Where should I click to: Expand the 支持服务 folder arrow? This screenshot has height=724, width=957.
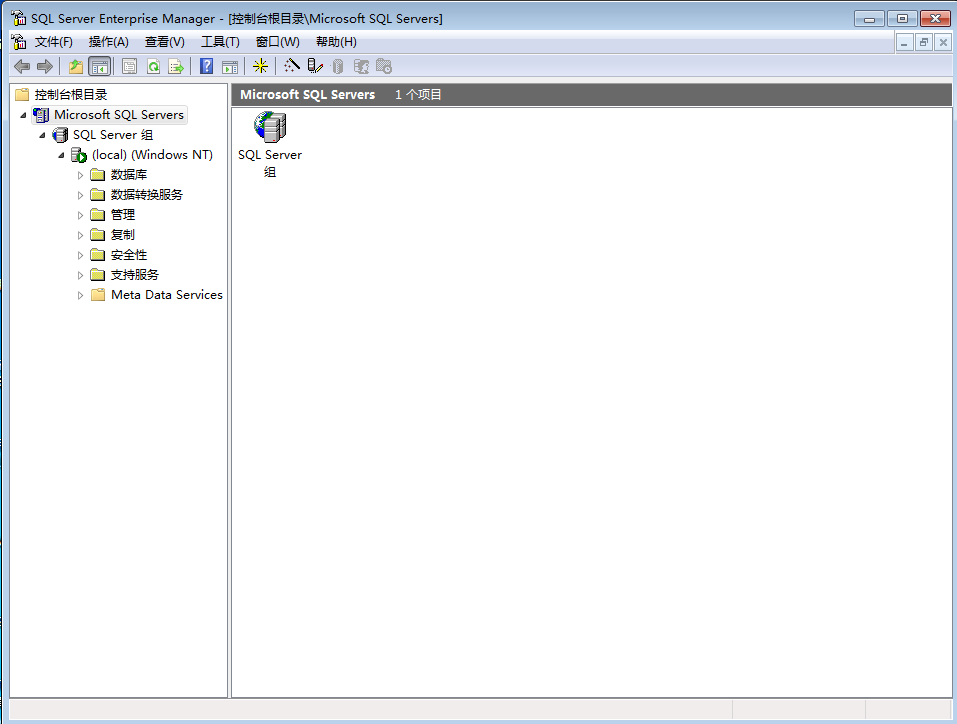coord(80,275)
